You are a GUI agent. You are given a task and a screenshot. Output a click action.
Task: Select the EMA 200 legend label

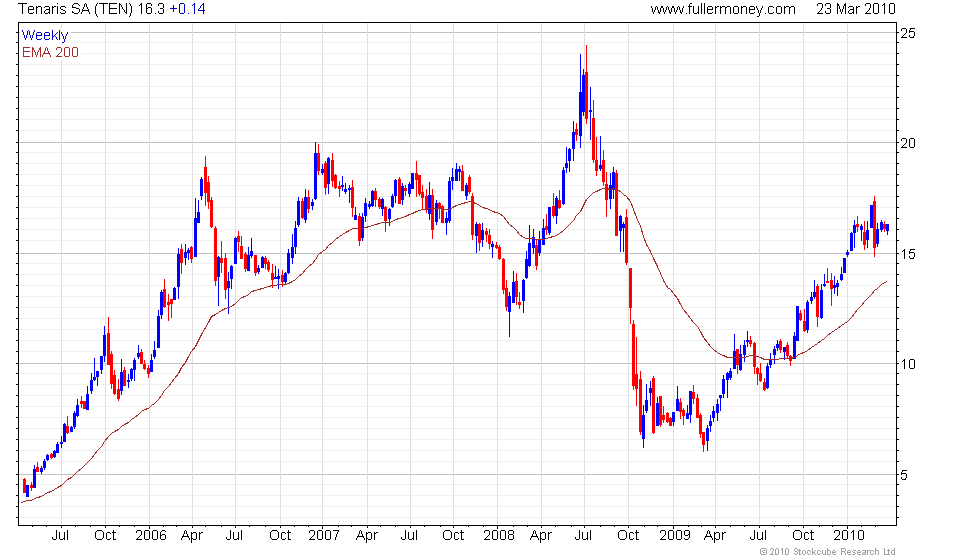[x=50, y=52]
